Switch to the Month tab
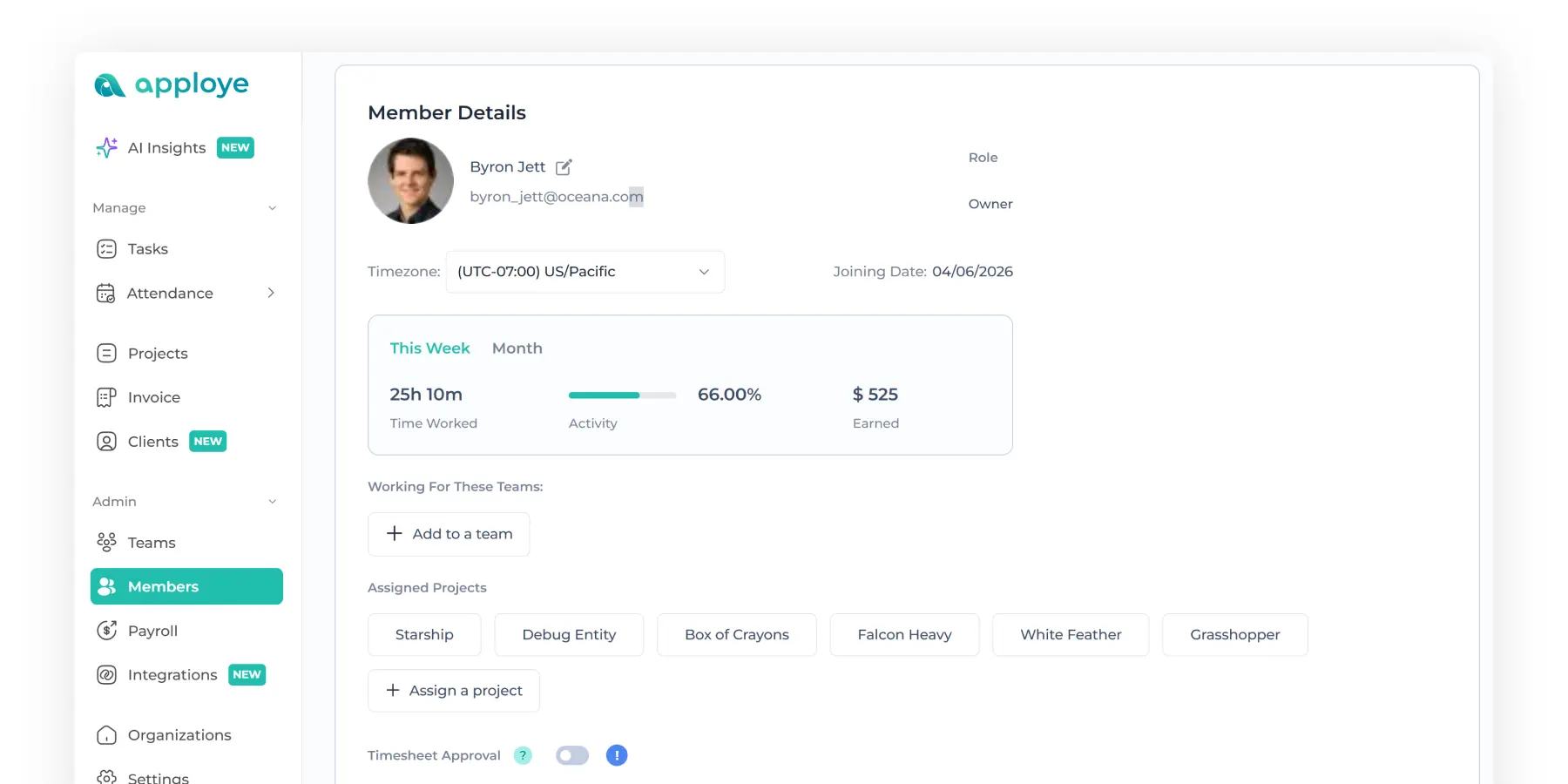Viewport: 1568px width, 784px height. click(517, 348)
